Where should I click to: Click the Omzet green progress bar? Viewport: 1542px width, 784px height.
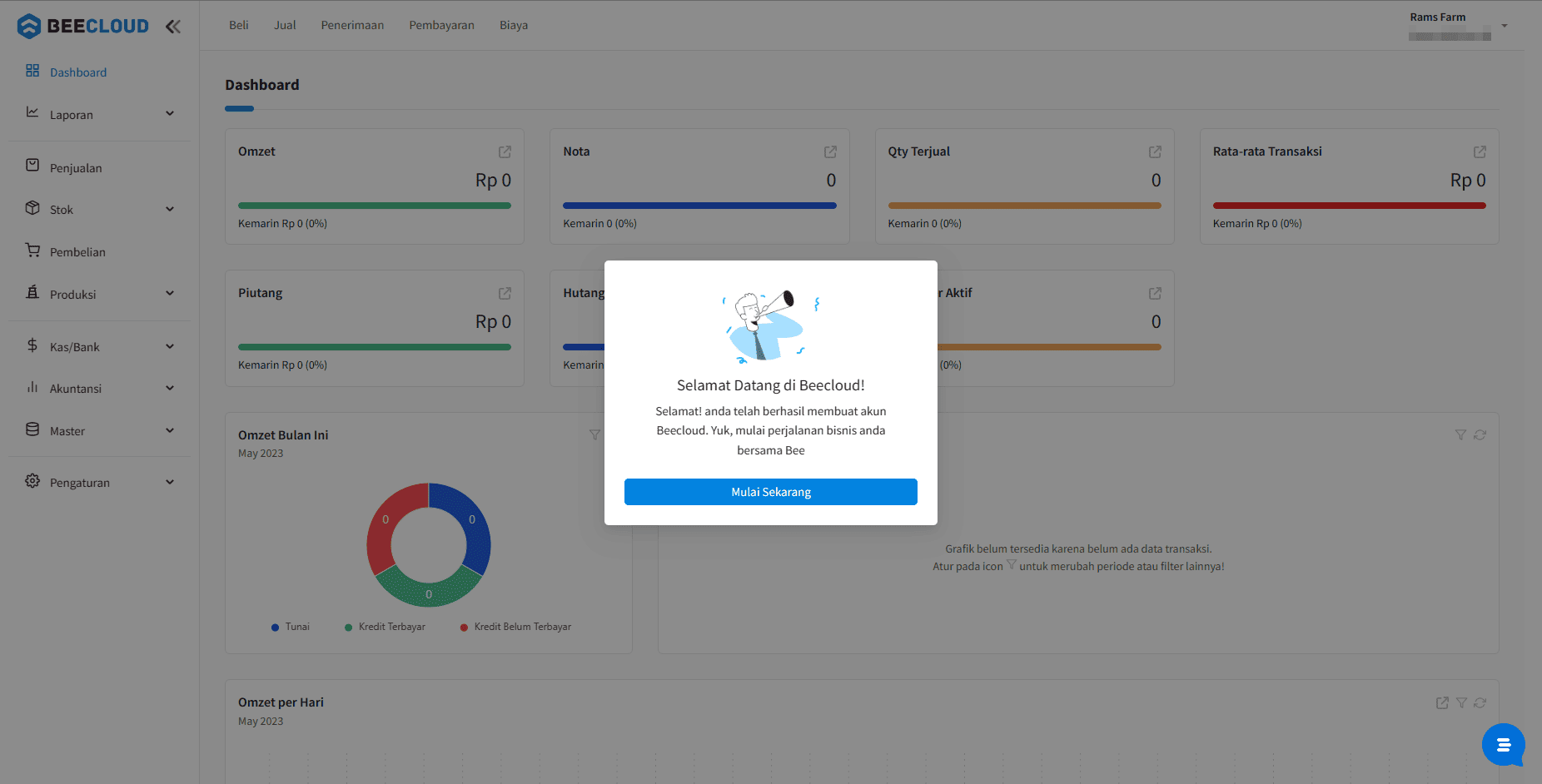tap(375, 206)
